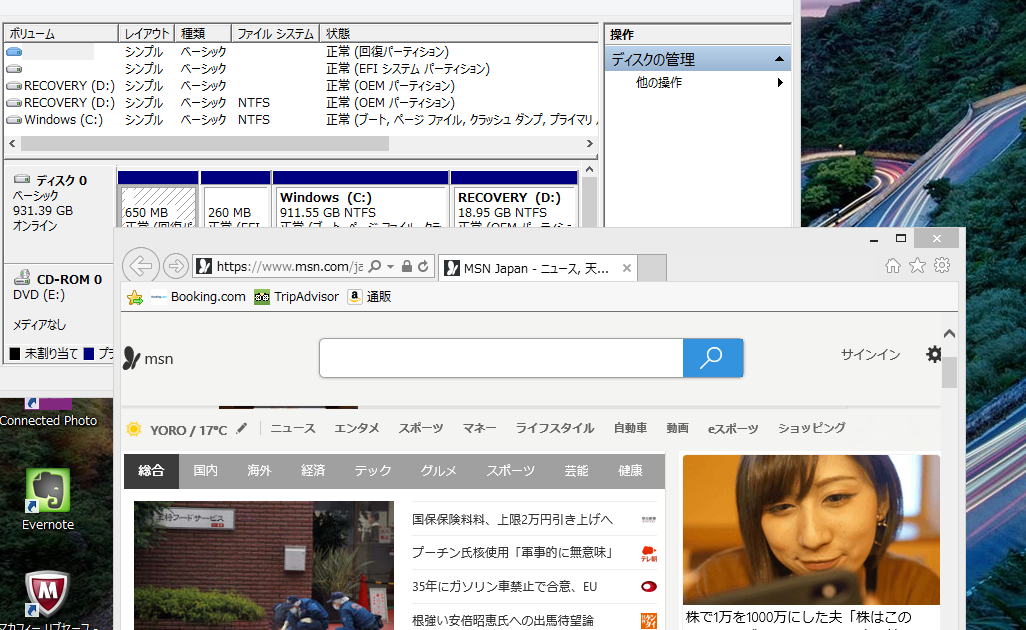Open the police scene news thumbnail
Image resolution: width=1026 pixels, height=630 pixels.
(264, 565)
